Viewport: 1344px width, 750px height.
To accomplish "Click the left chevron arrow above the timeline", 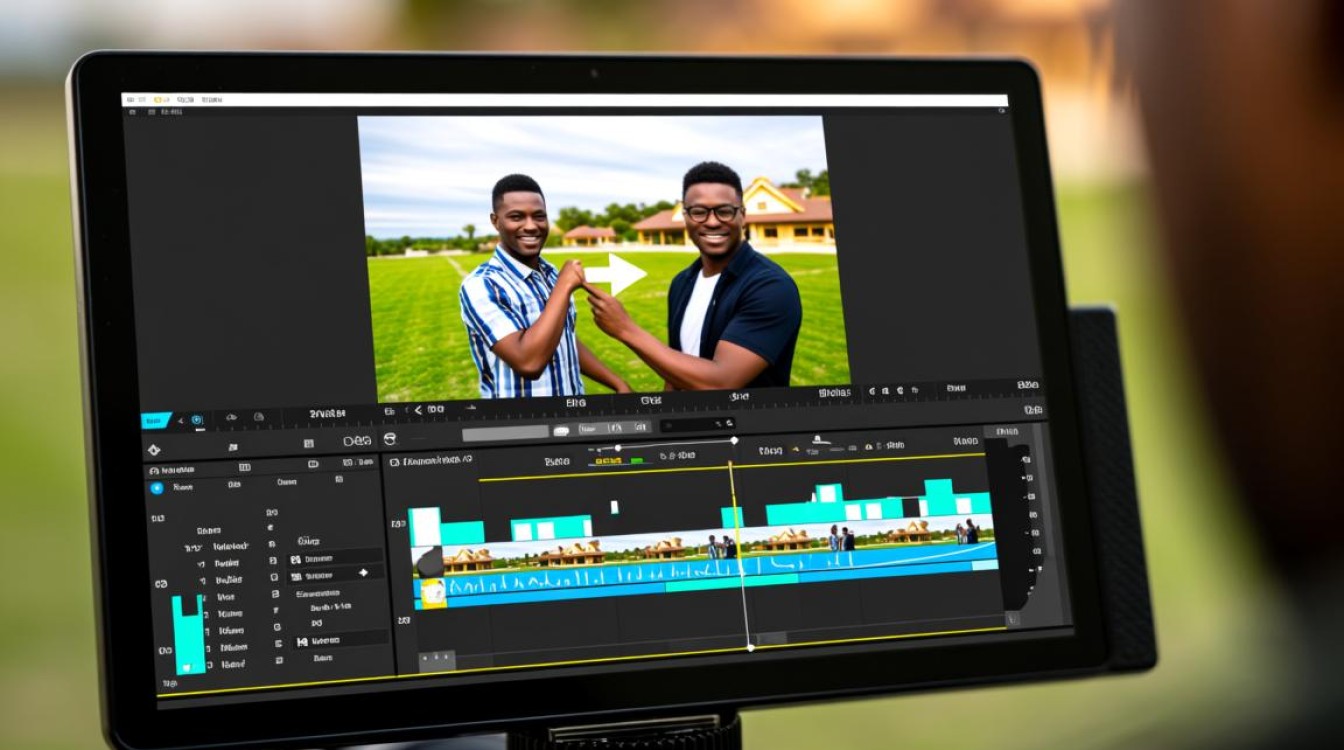I will [x=418, y=409].
